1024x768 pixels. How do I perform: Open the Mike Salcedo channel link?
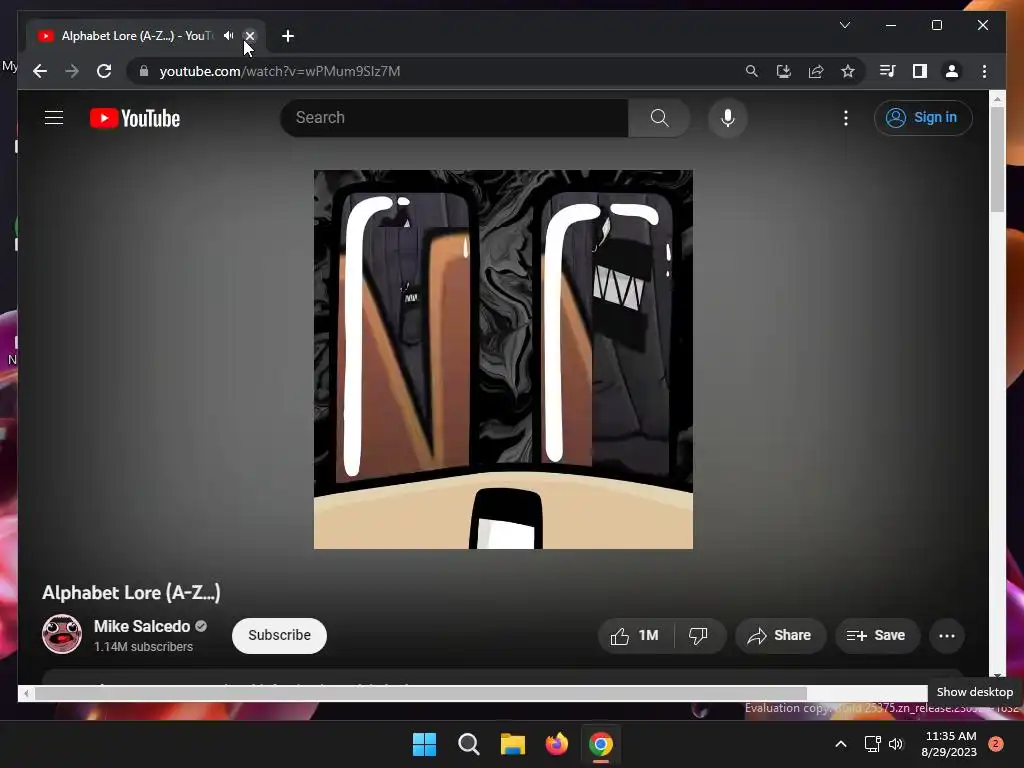tap(142, 626)
